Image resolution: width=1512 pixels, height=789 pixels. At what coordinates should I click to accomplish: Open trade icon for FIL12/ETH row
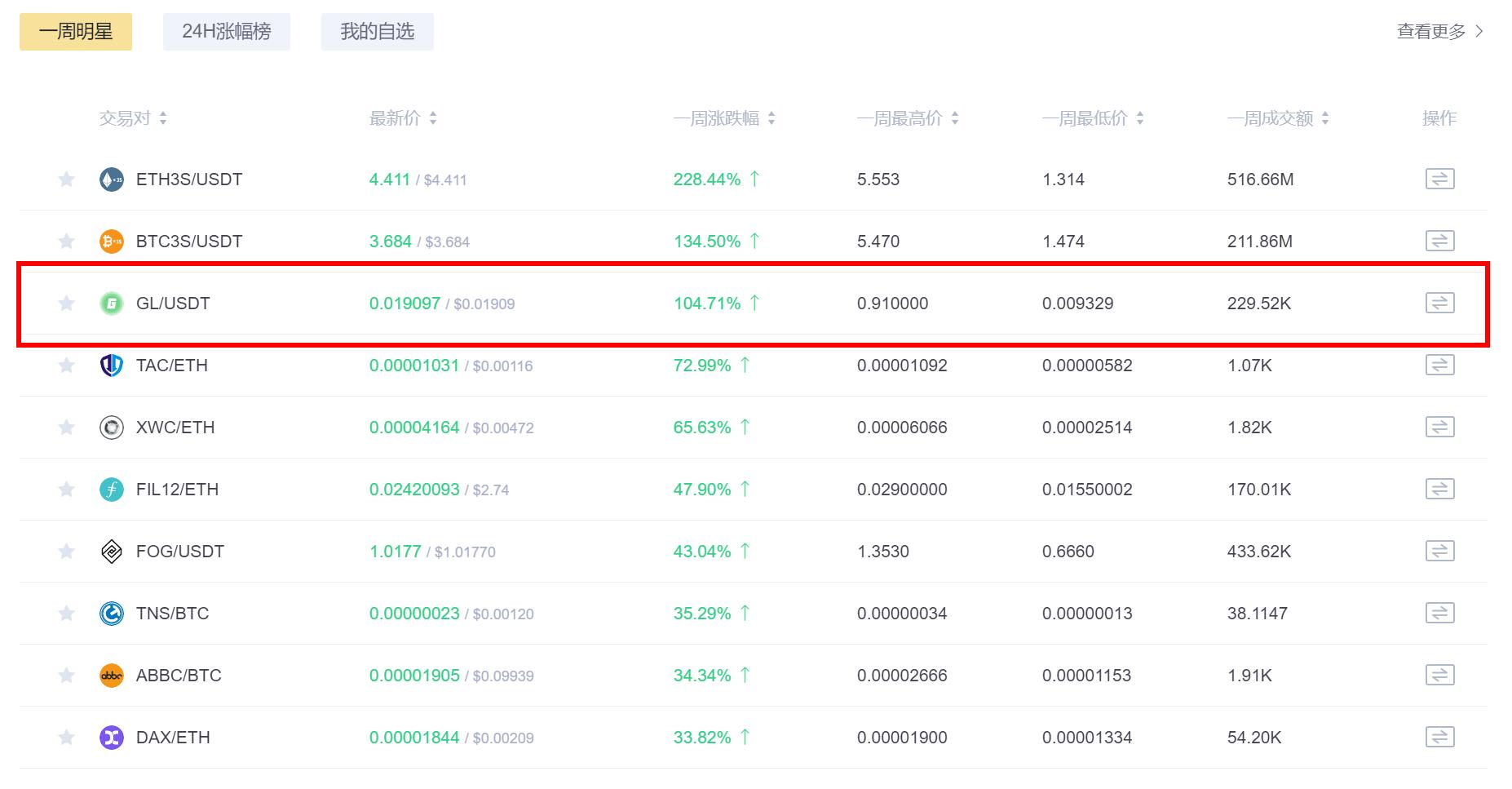1439,489
